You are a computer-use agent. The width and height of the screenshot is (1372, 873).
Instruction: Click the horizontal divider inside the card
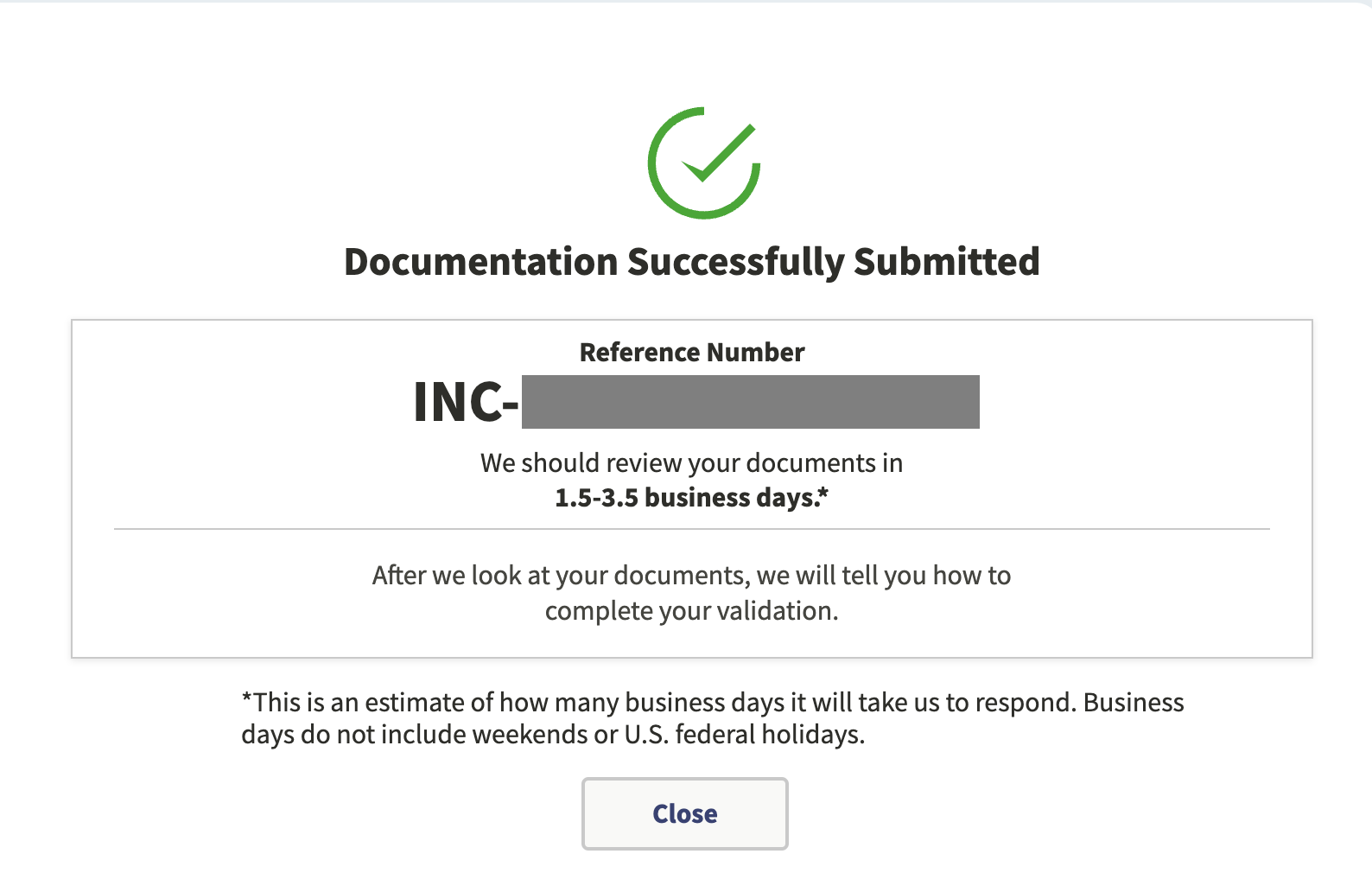pyautogui.click(x=691, y=525)
